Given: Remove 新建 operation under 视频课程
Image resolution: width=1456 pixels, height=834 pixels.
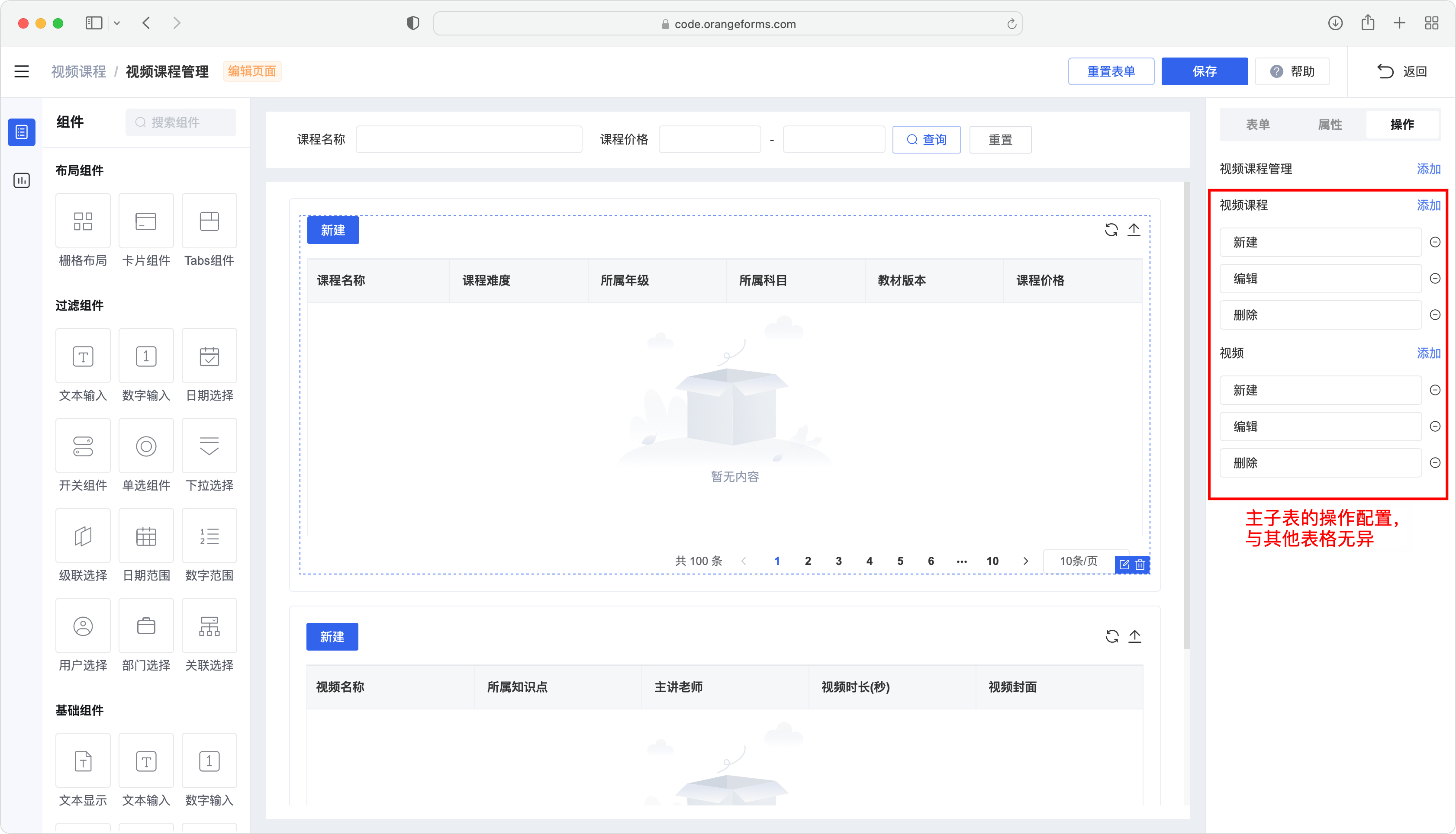Looking at the screenshot, I should pos(1435,242).
